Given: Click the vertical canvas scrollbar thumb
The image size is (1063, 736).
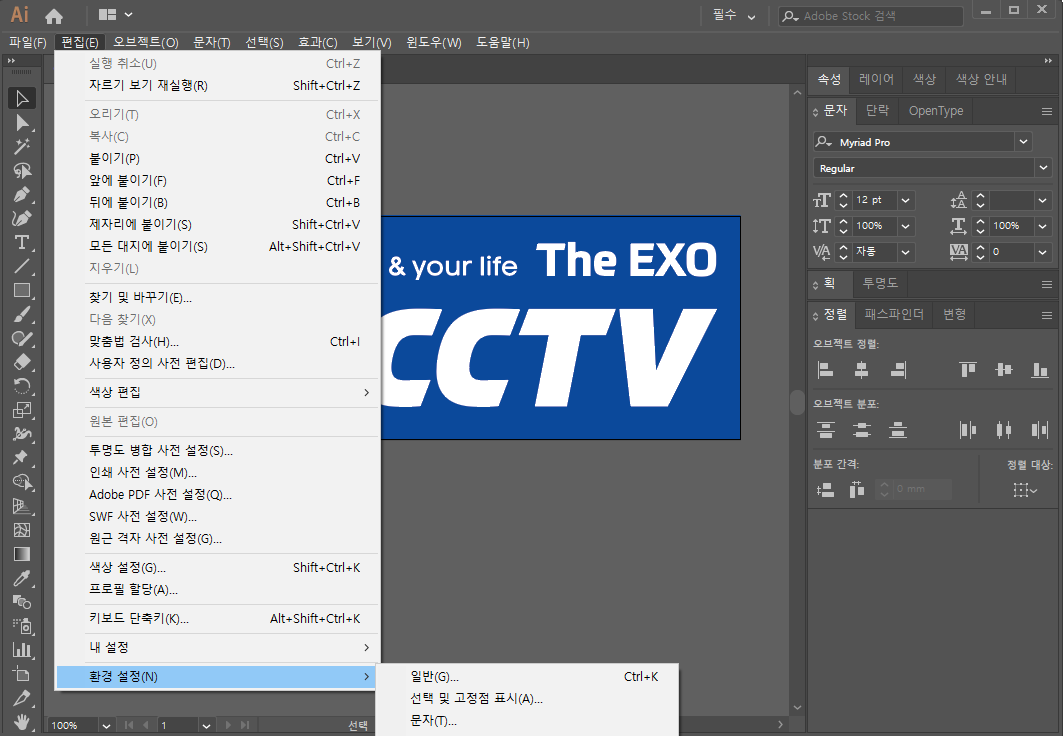Looking at the screenshot, I should (797, 401).
